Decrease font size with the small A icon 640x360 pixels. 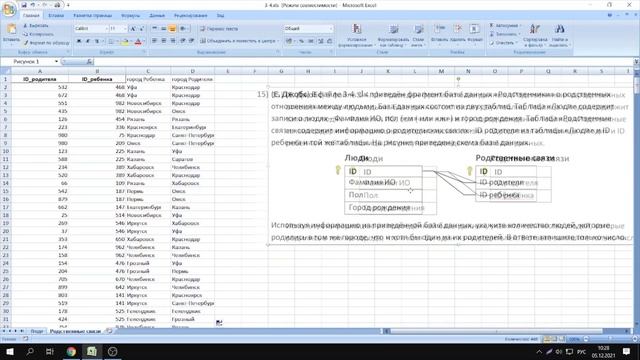pos(142,29)
